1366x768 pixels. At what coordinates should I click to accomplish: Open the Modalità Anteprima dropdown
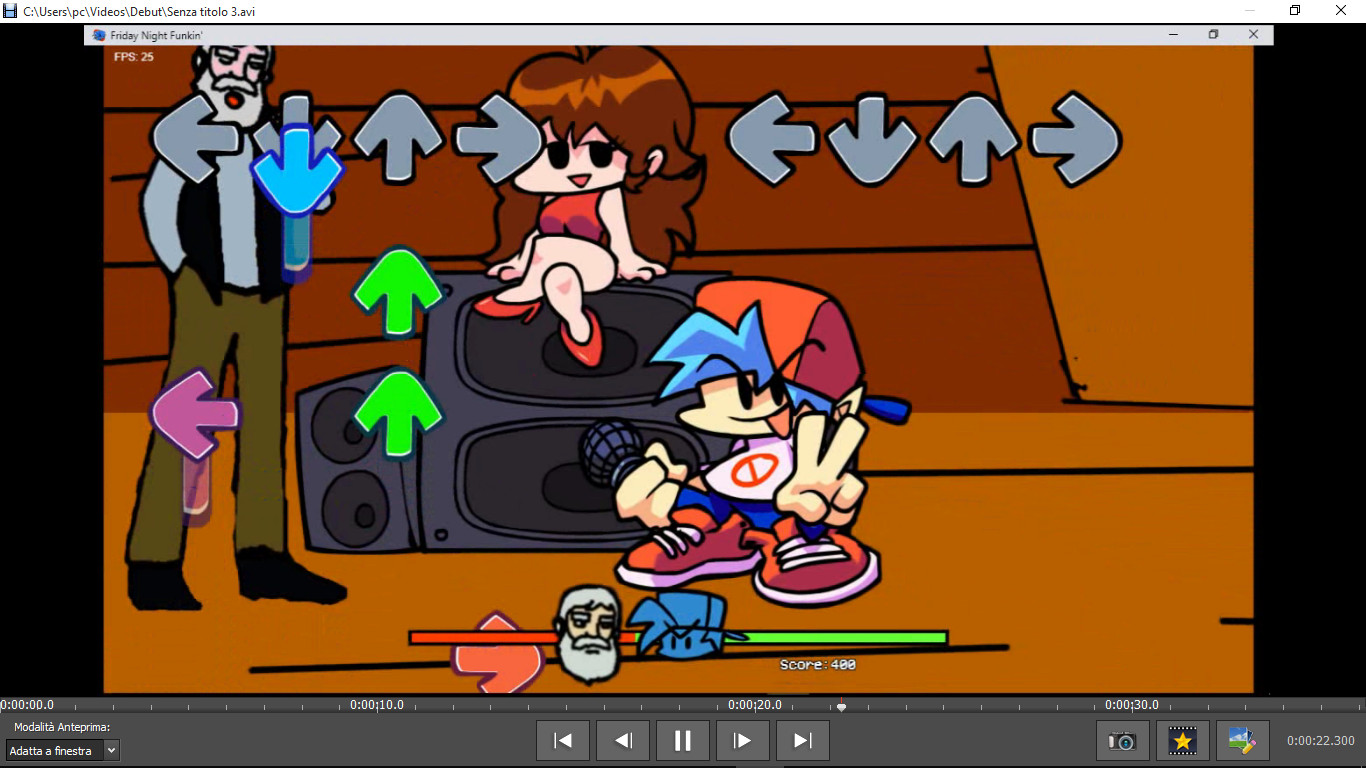62,750
